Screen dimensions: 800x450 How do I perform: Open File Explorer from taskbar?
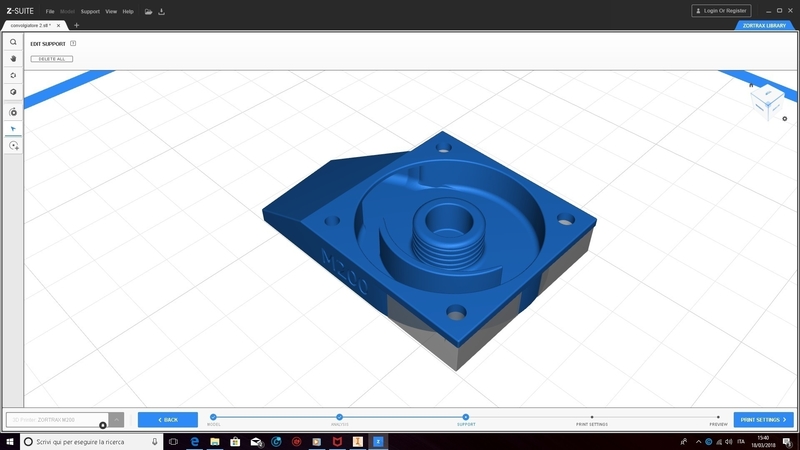(215, 442)
